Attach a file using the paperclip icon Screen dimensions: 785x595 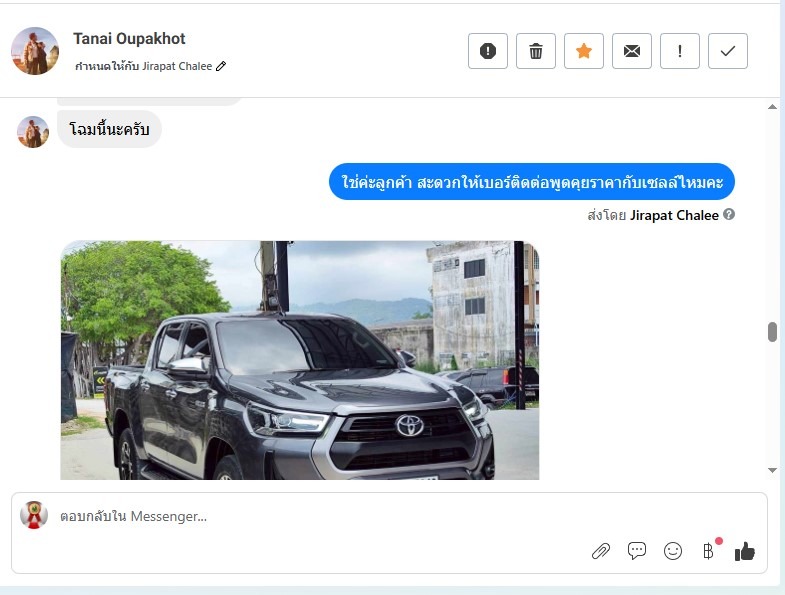click(x=601, y=551)
